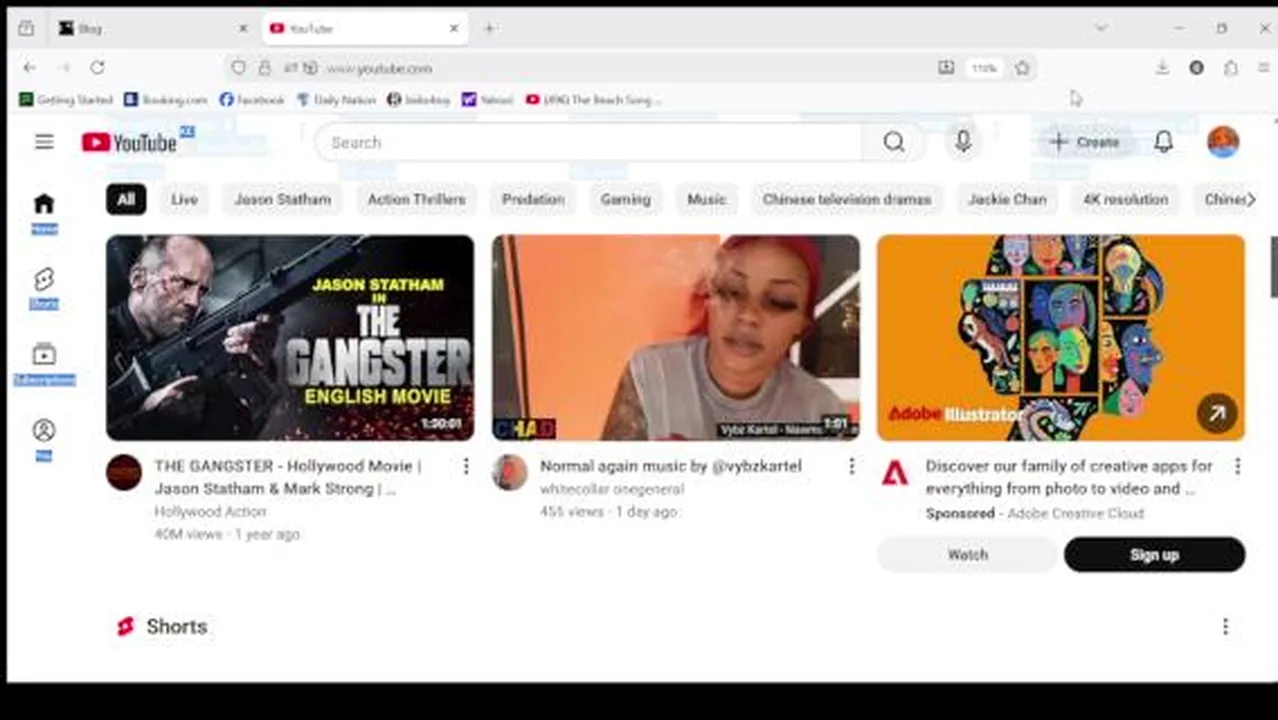
Task: Open YouTube notifications bell
Action: [x=1163, y=142]
